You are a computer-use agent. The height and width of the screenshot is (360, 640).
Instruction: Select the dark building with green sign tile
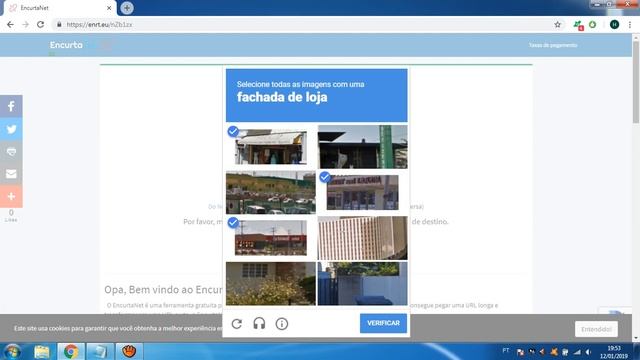click(362, 147)
